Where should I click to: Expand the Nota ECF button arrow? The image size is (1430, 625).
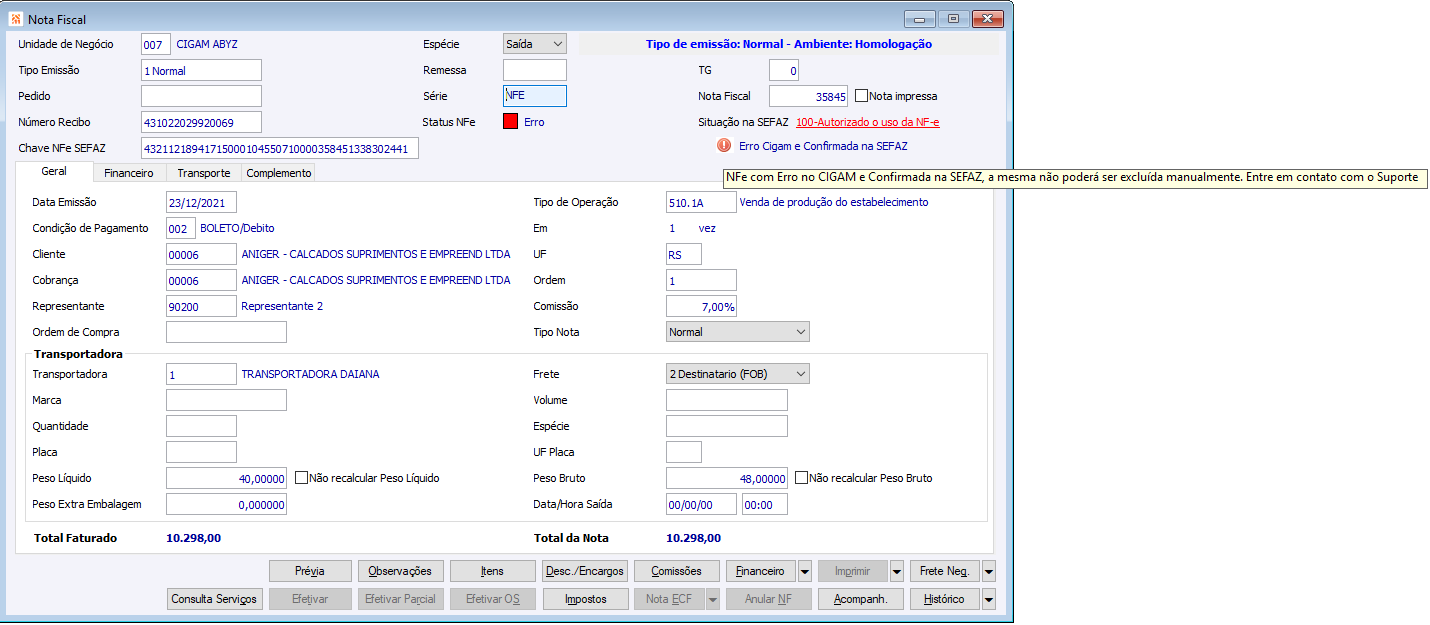(713, 599)
